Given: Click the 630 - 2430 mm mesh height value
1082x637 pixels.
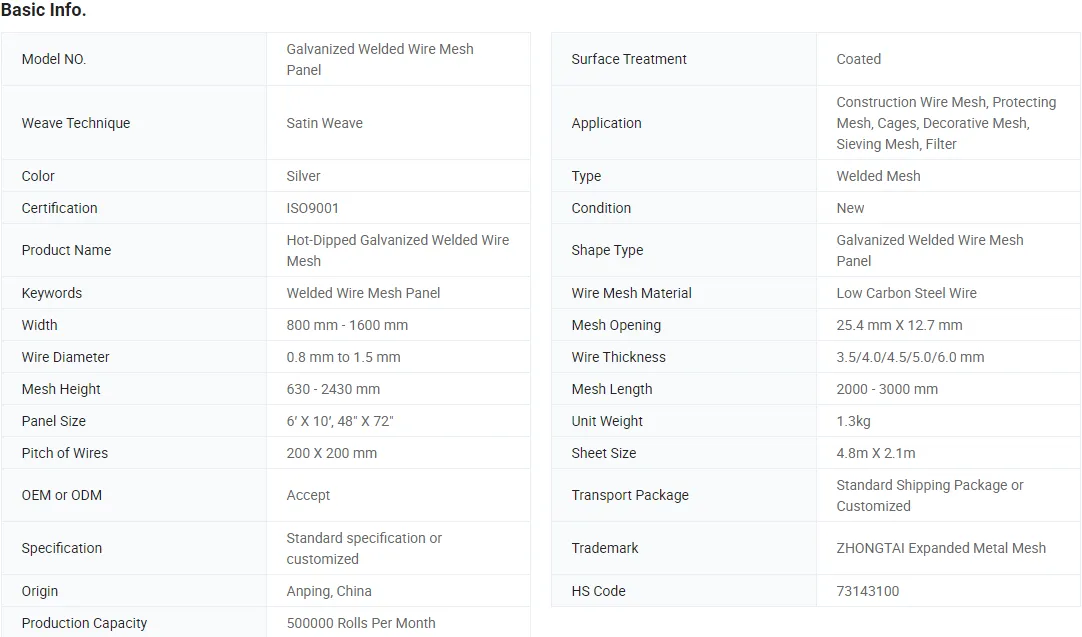Looking at the screenshot, I should pos(333,389).
